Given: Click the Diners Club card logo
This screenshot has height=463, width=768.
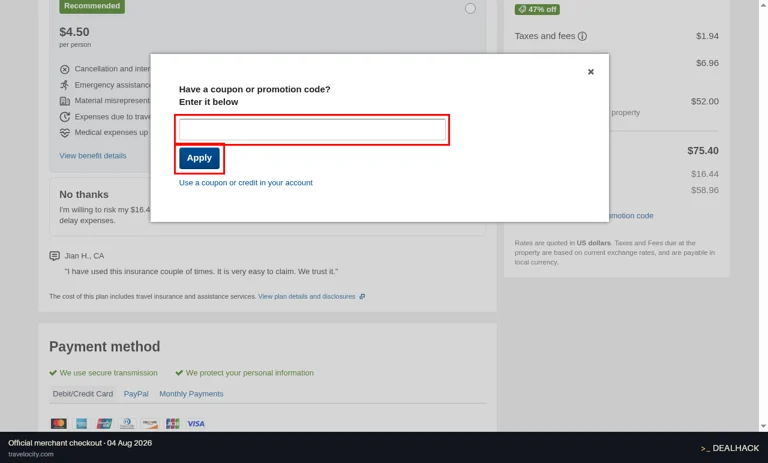Looking at the screenshot, I should pos(127,423).
